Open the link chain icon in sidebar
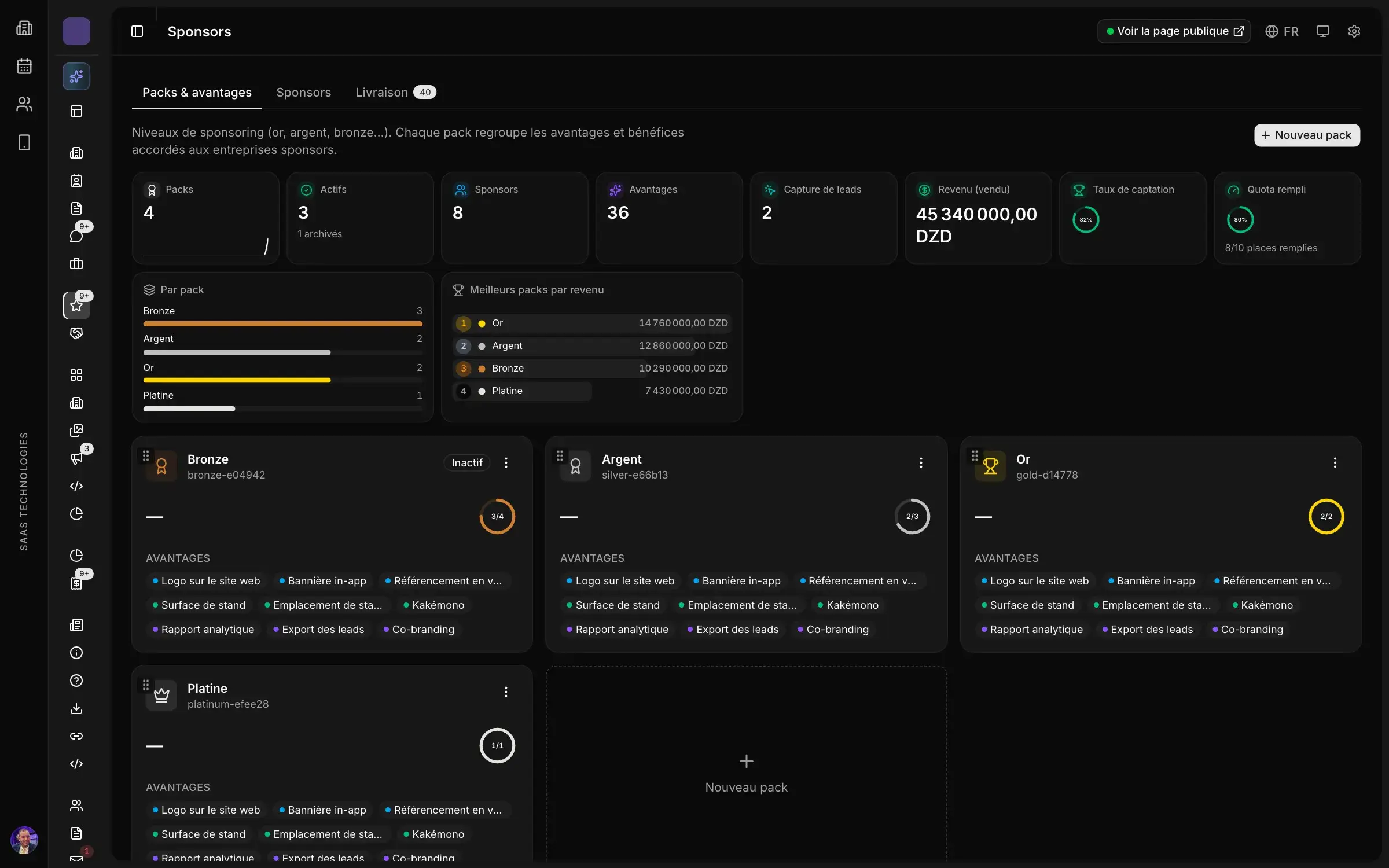The width and height of the screenshot is (1389, 868). [x=76, y=736]
